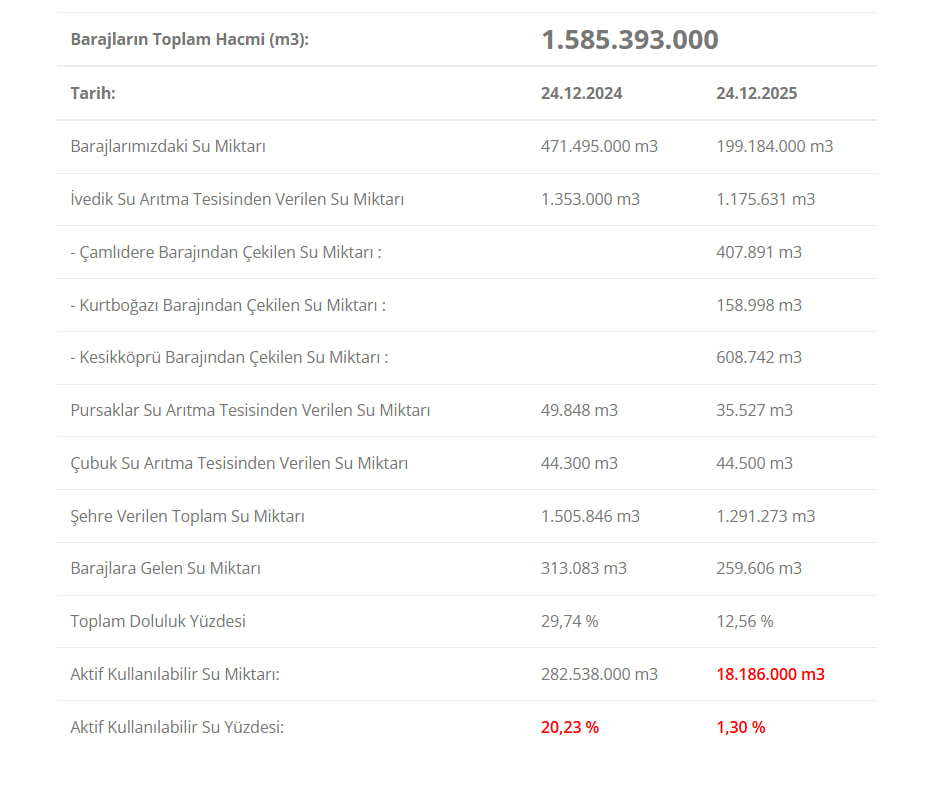The width and height of the screenshot is (951, 785).
Task: Click the "Şehre Verilen Toplam Su Miktarı" label
Action: click(187, 516)
